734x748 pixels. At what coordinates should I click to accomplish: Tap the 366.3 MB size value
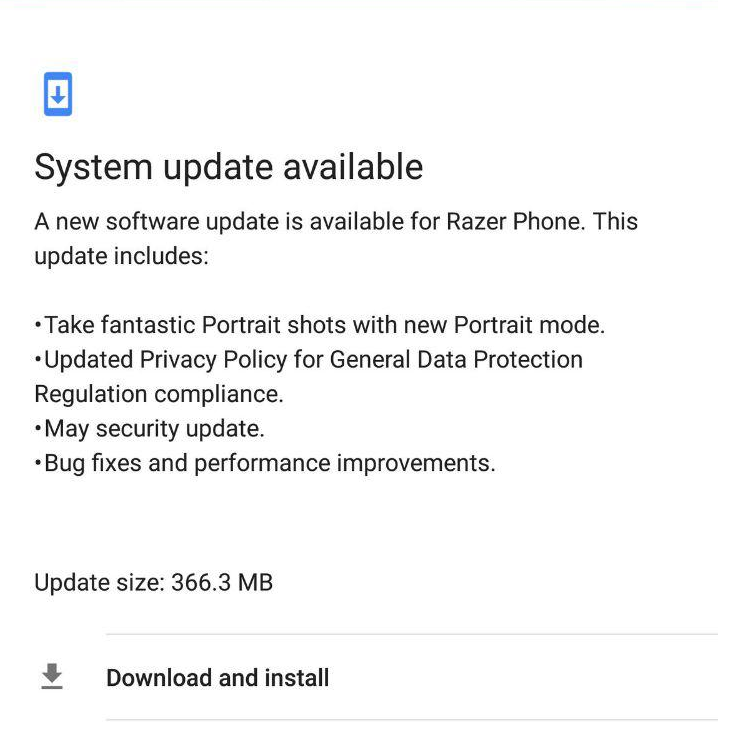[222, 582]
